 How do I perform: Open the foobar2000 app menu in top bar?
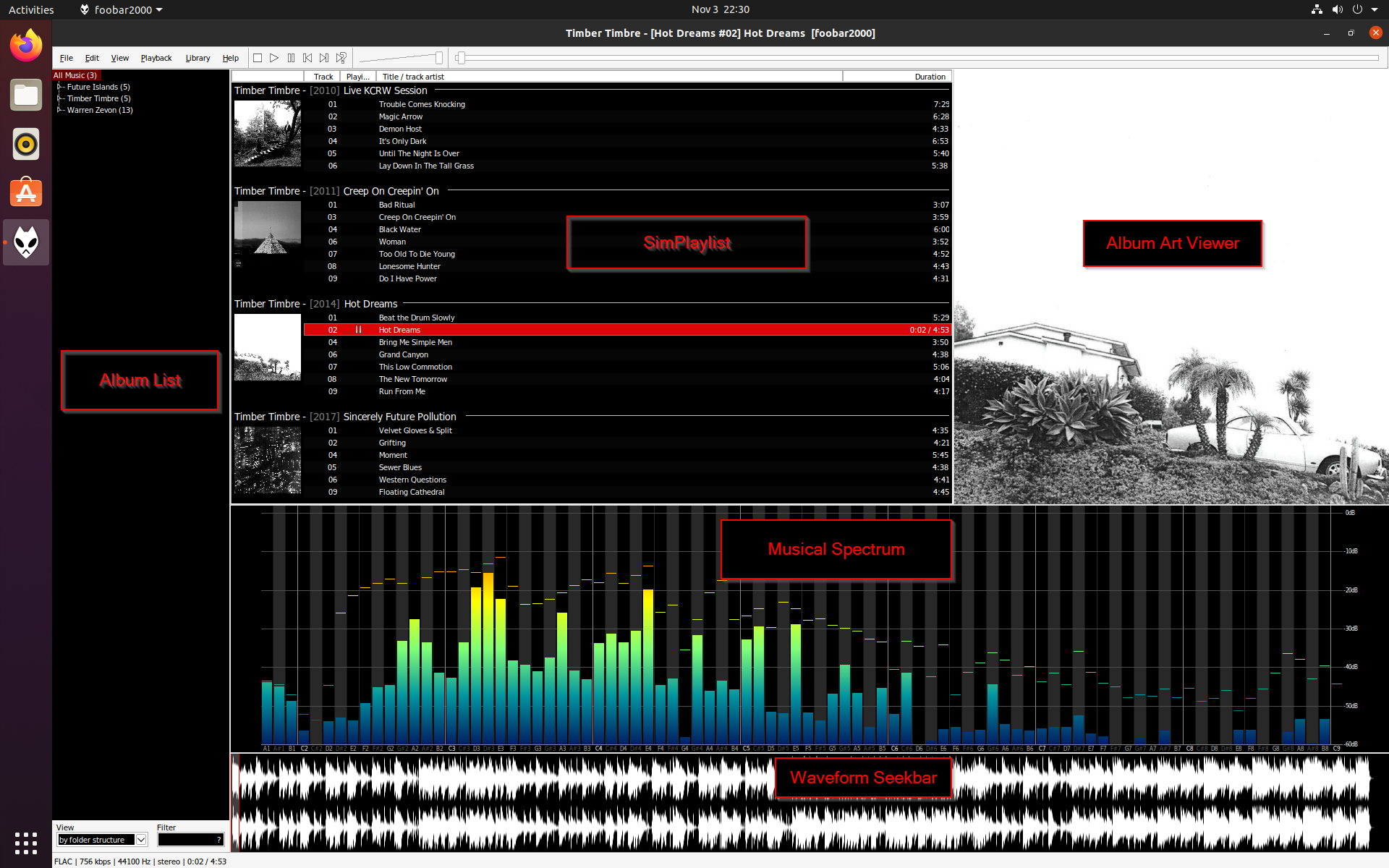click(x=122, y=9)
